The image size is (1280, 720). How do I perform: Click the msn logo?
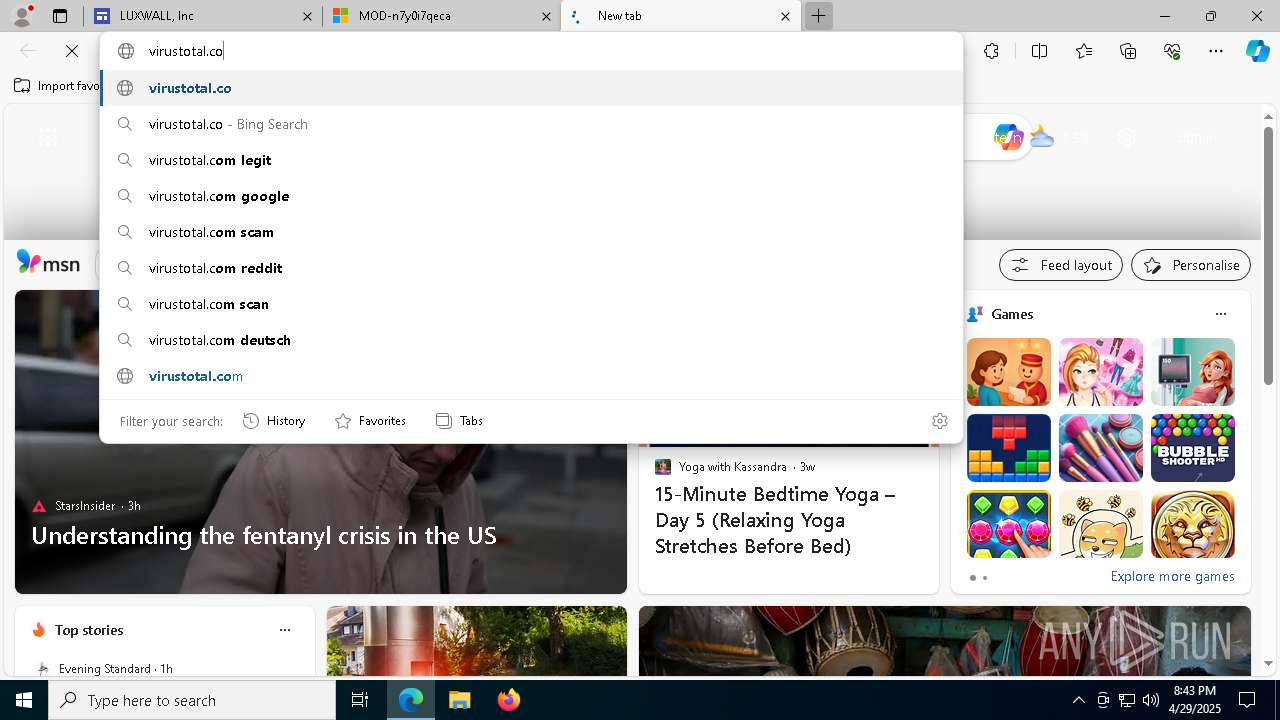48,263
